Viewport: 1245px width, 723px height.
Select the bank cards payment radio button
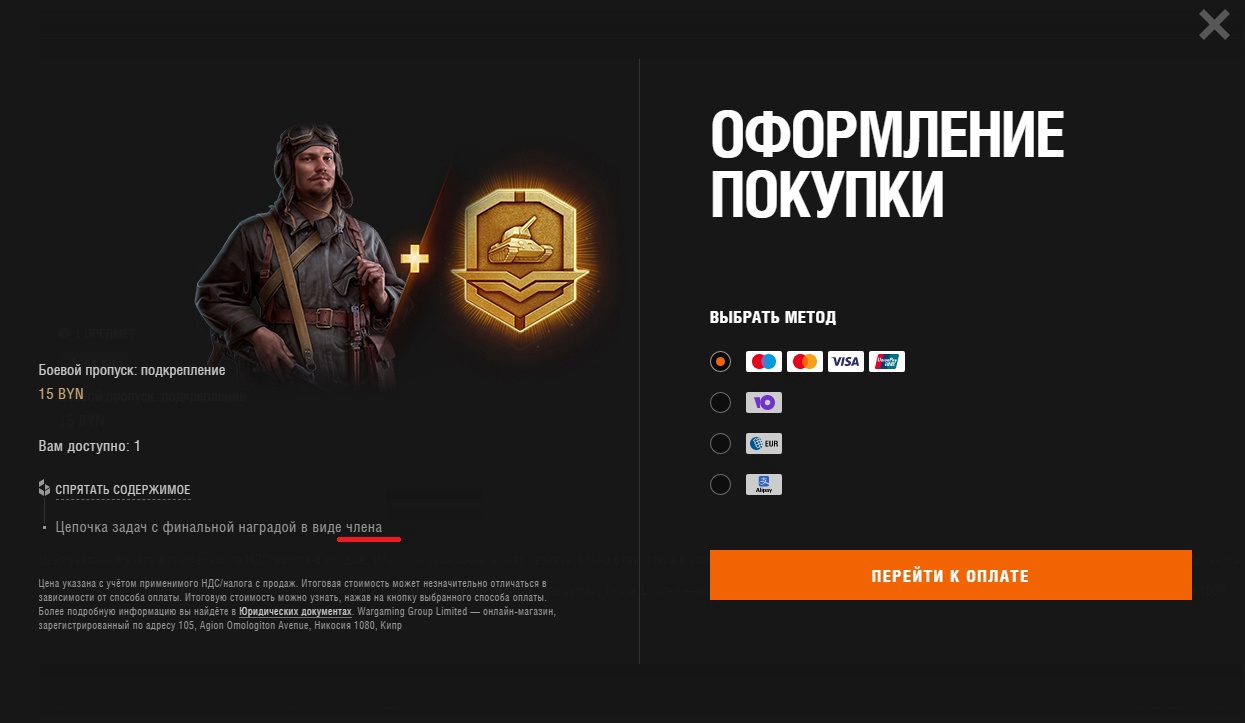[720, 362]
